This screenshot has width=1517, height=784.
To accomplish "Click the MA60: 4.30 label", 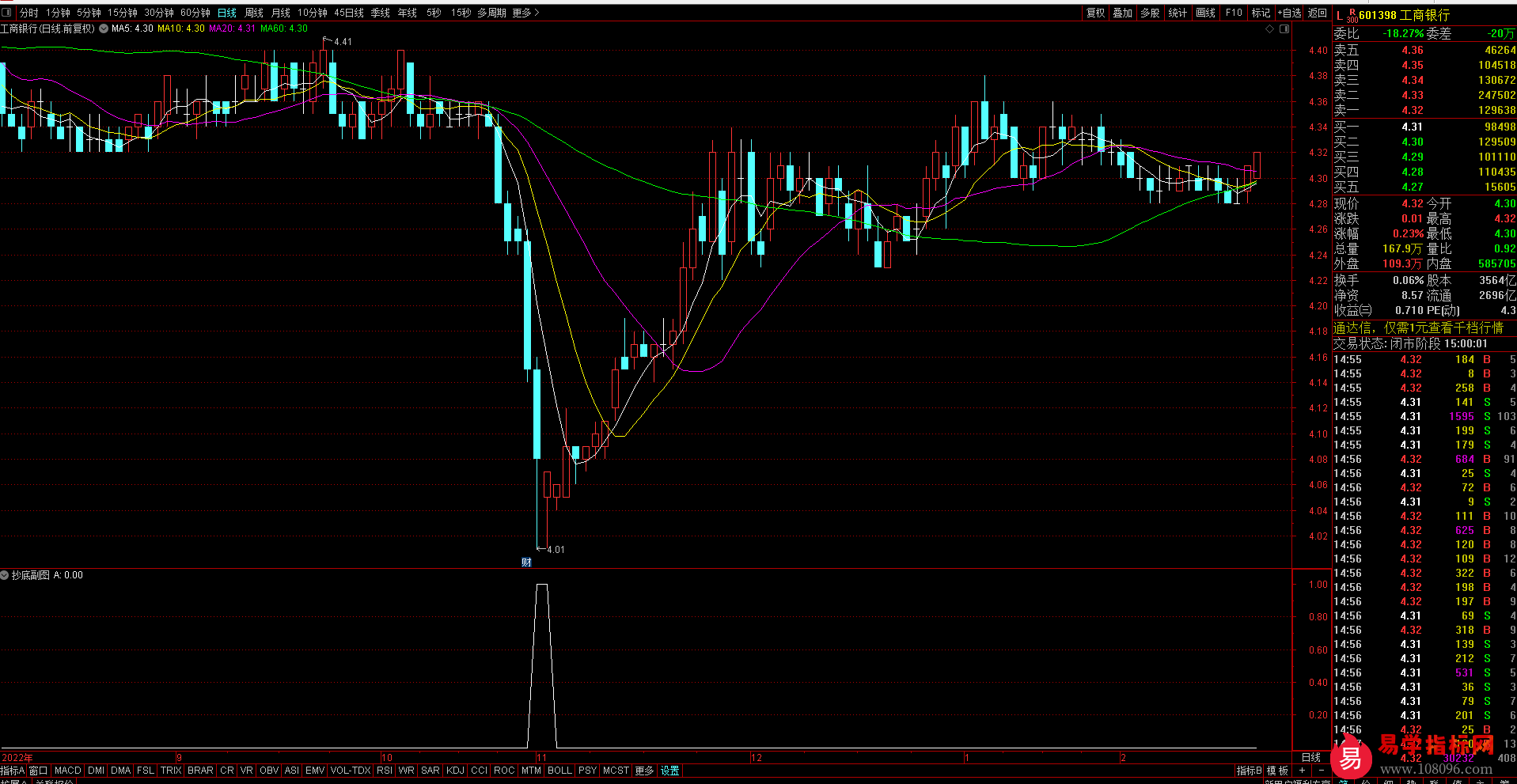I will [x=283, y=28].
